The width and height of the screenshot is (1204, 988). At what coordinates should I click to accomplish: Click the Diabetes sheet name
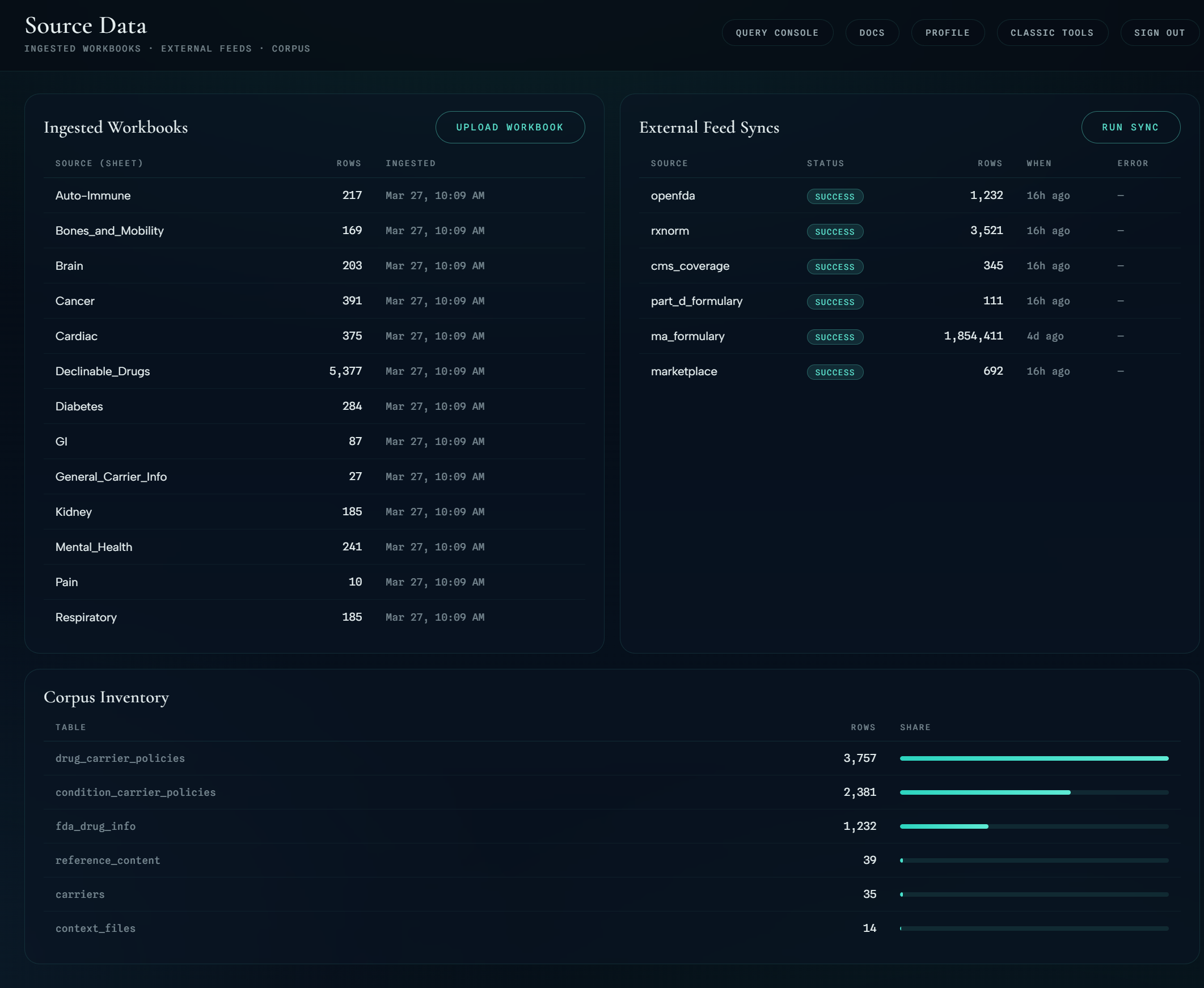[x=79, y=406]
